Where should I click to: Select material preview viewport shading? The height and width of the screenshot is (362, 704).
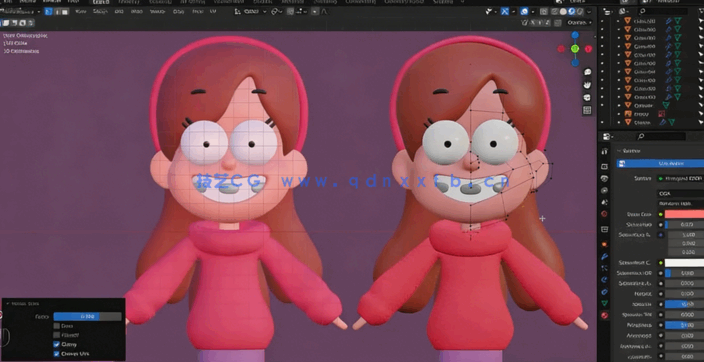tap(572, 11)
